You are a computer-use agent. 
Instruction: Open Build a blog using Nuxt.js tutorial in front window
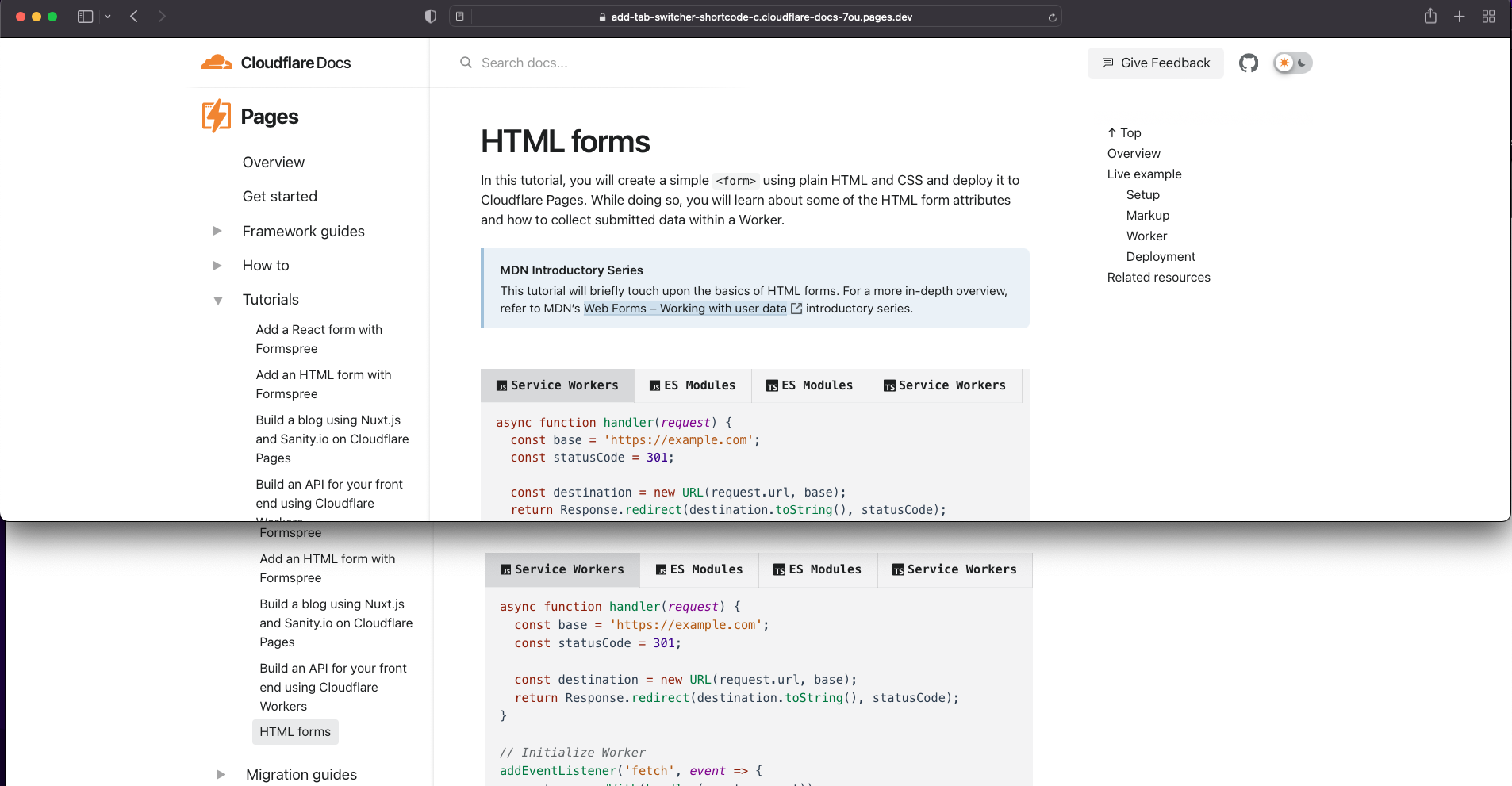[x=332, y=439]
